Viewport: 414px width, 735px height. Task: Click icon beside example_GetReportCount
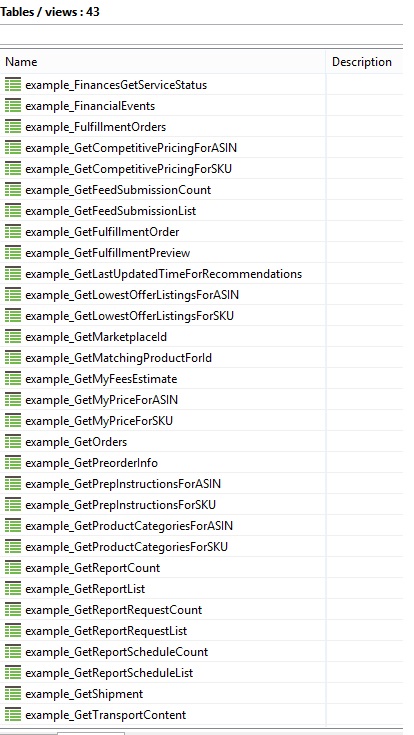click(x=13, y=568)
